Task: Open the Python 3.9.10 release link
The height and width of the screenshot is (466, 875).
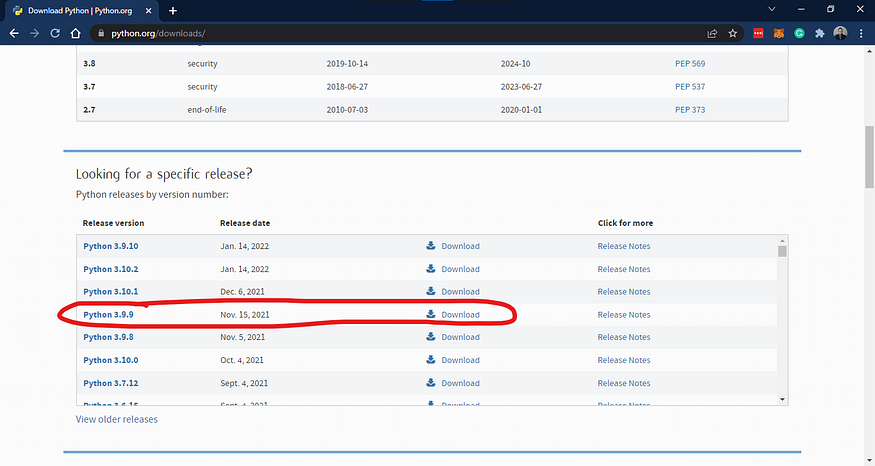Action: point(110,246)
